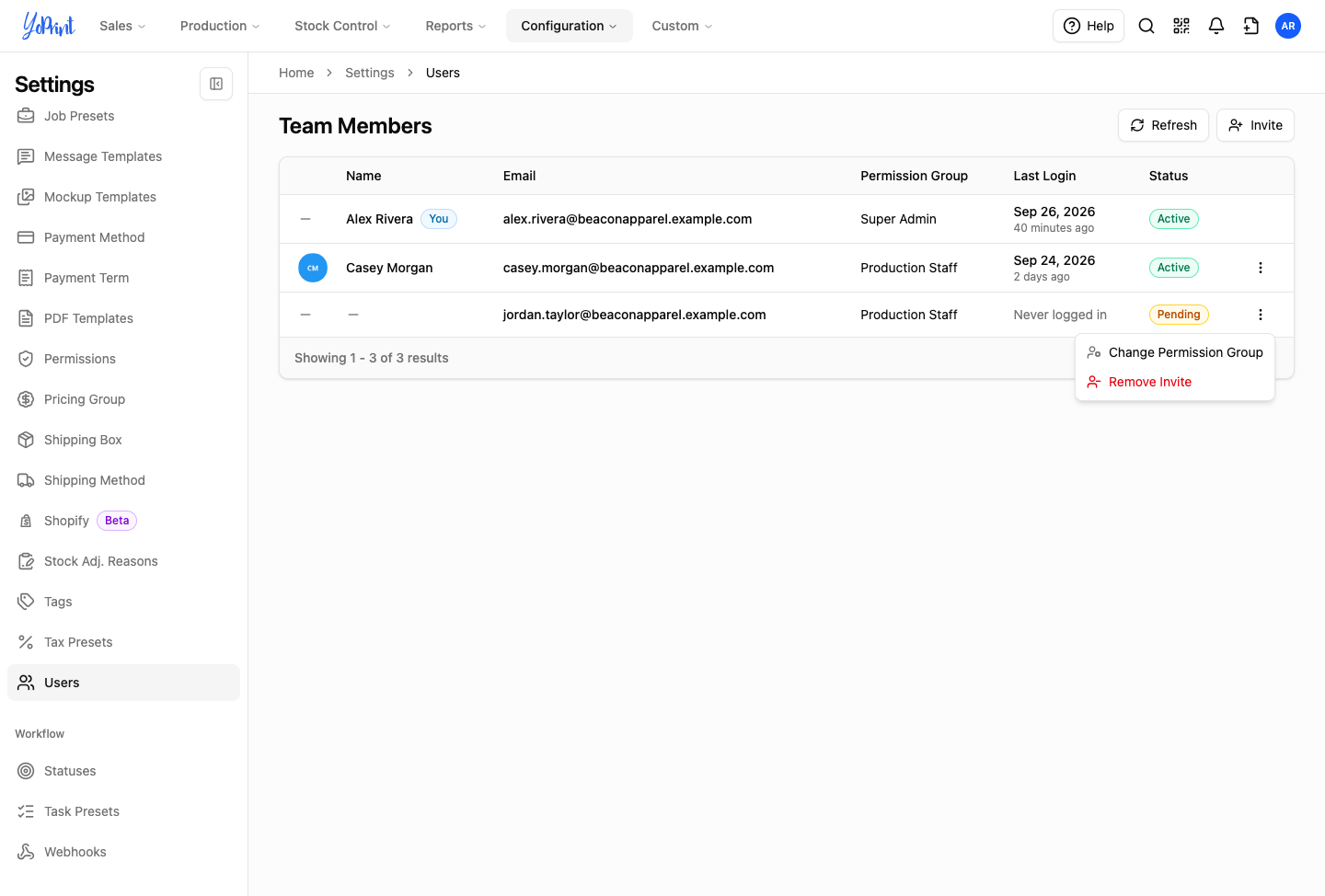Open Statuses workflow settings
The width and height of the screenshot is (1325, 896).
coord(123,771)
